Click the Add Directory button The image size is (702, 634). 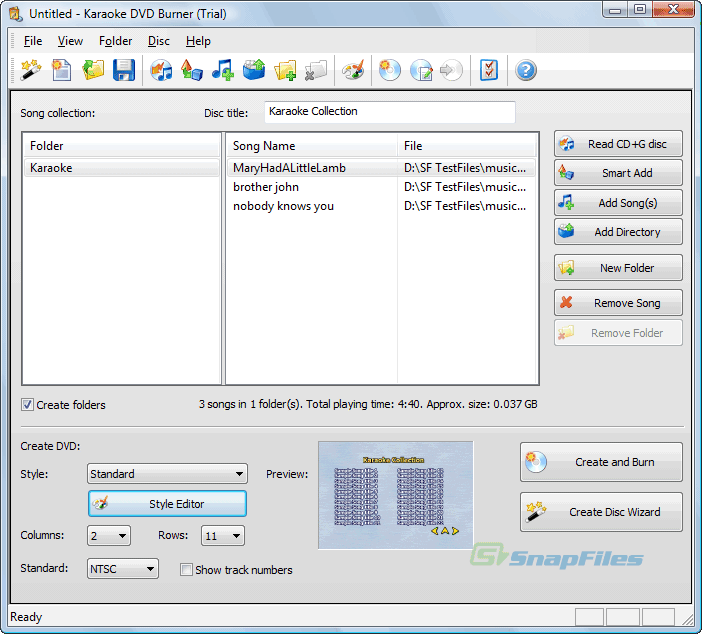pos(618,231)
